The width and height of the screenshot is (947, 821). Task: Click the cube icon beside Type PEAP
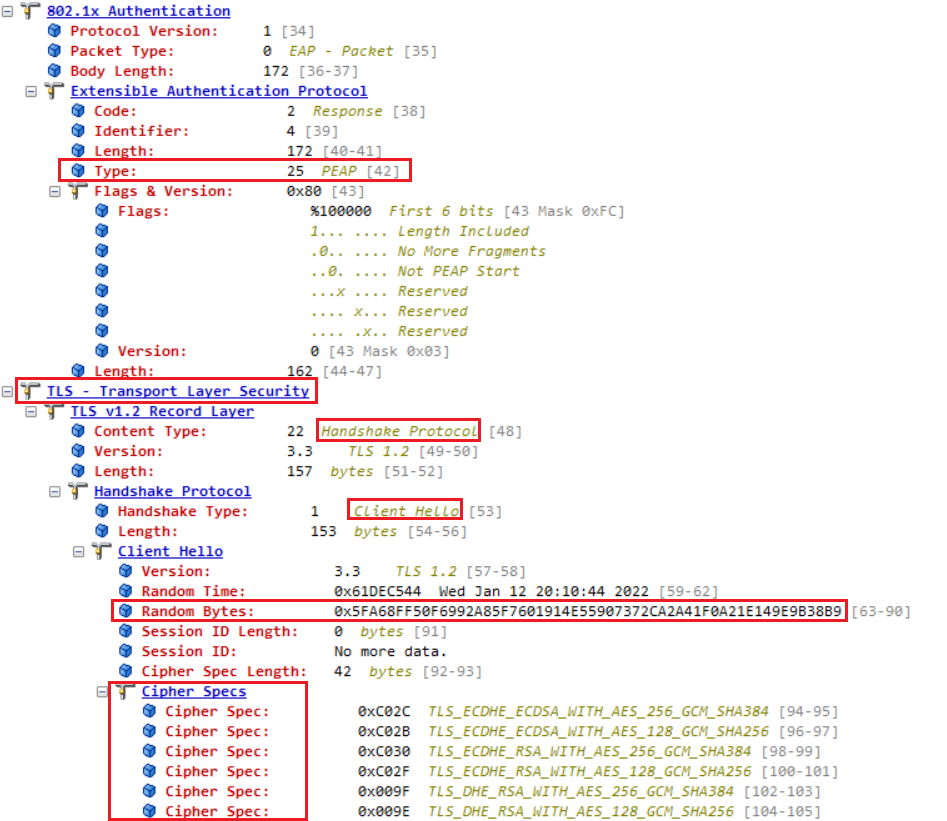click(x=78, y=170)
